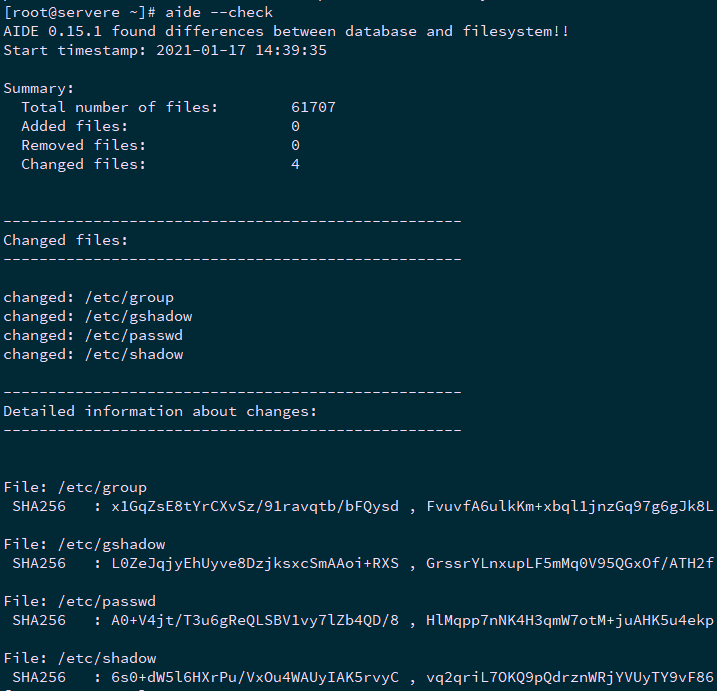Click the 'Changed files:' section heading

tap(66, 240)
